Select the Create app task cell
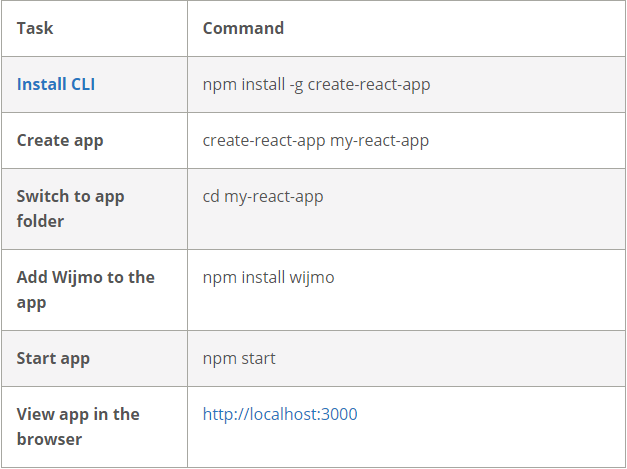Screen dimensions: 627x469 click(60, 140)
